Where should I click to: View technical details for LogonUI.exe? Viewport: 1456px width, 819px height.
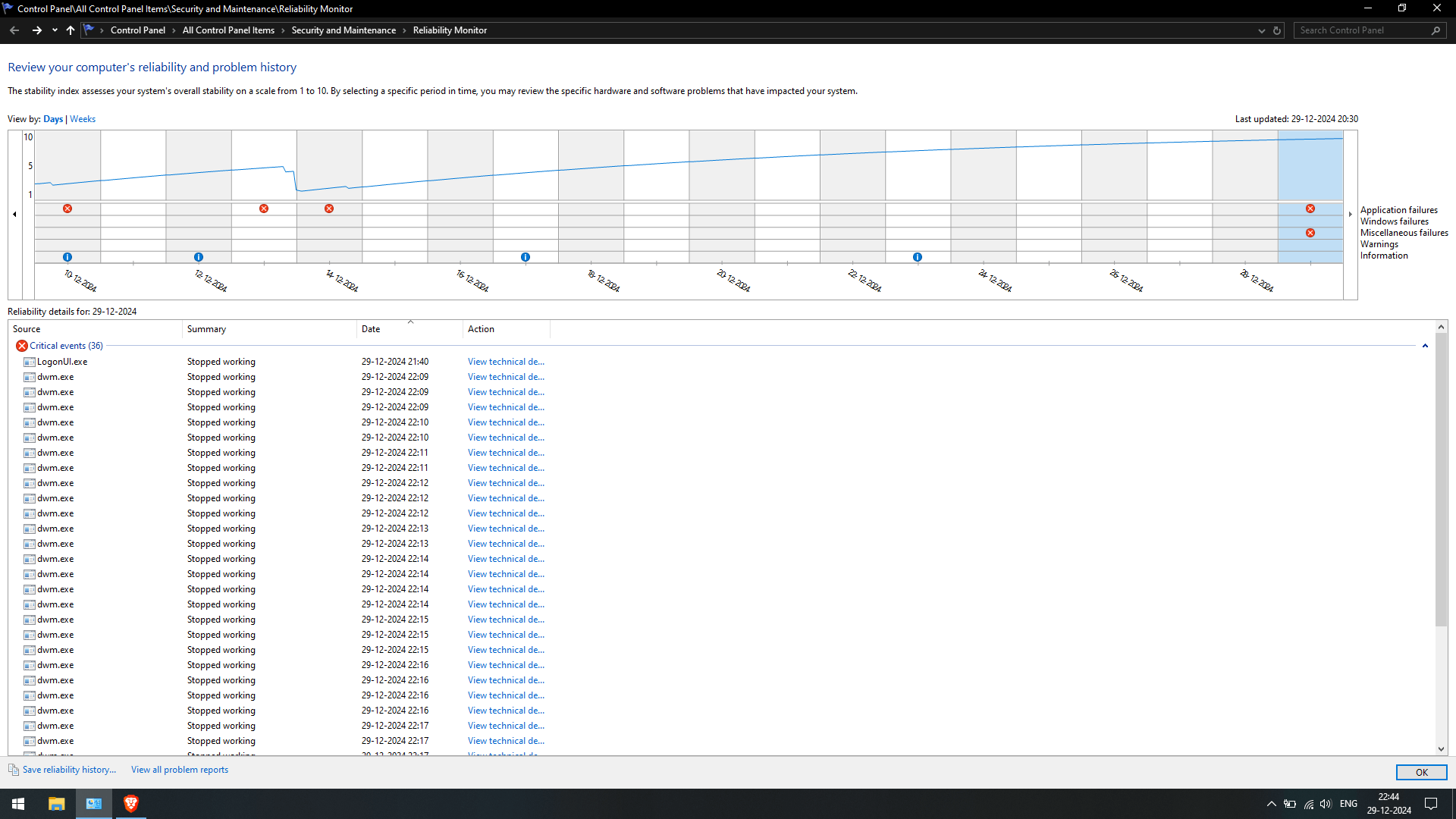click(506, 362)
